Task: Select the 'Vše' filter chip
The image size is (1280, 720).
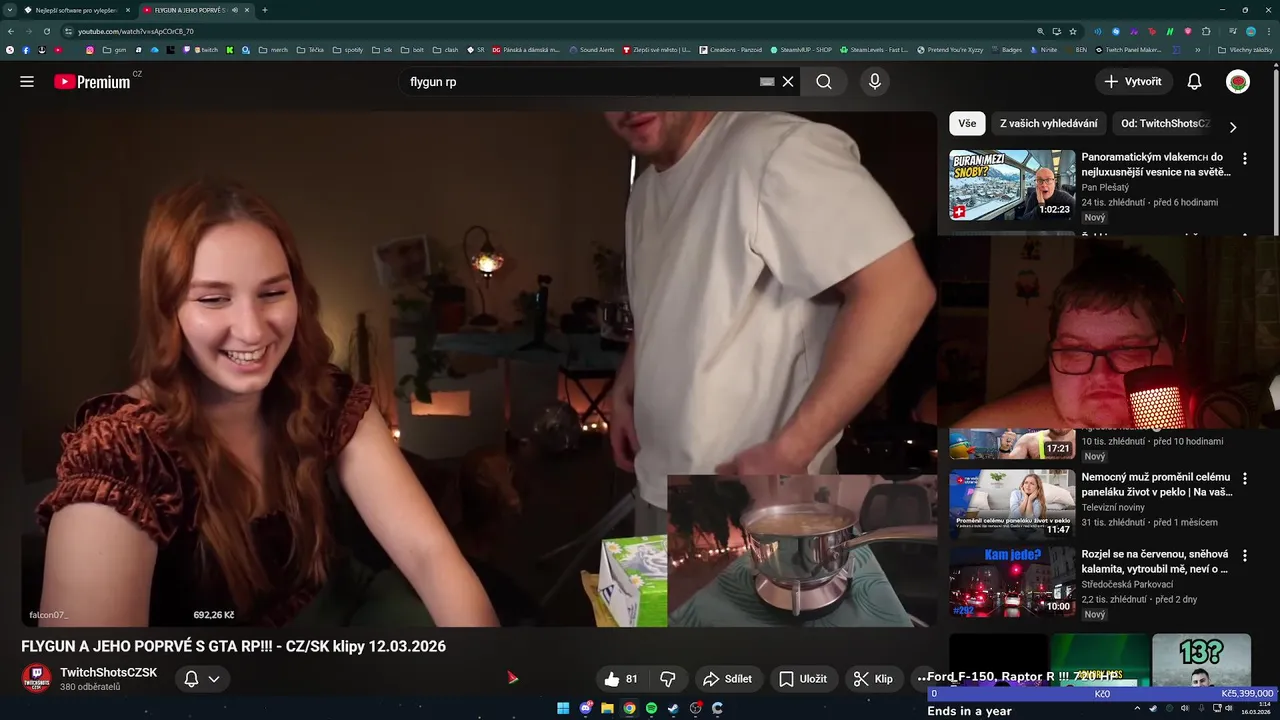Action: (967, 124)
